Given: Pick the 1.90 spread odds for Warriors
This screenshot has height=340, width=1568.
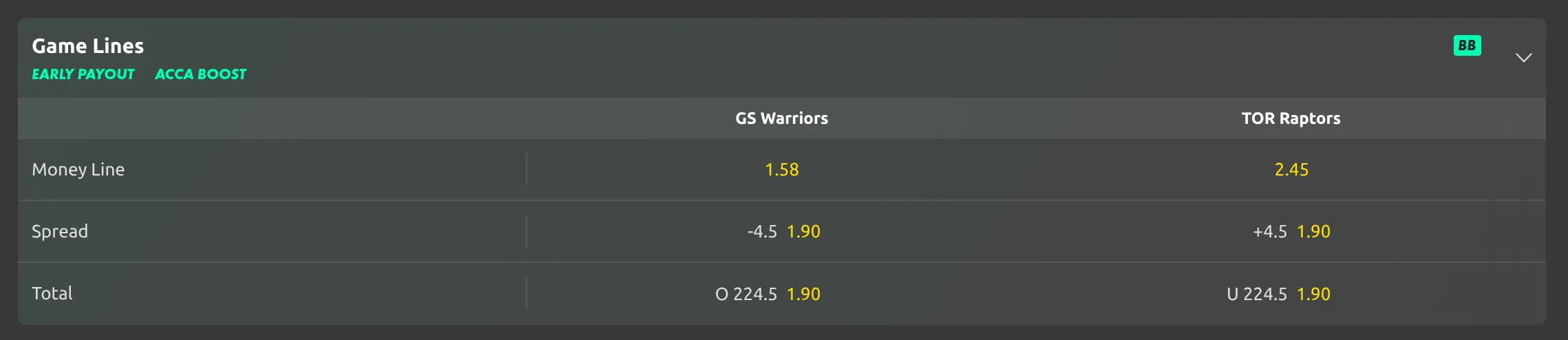Looking at the screenshot, I should pos(803,232).
